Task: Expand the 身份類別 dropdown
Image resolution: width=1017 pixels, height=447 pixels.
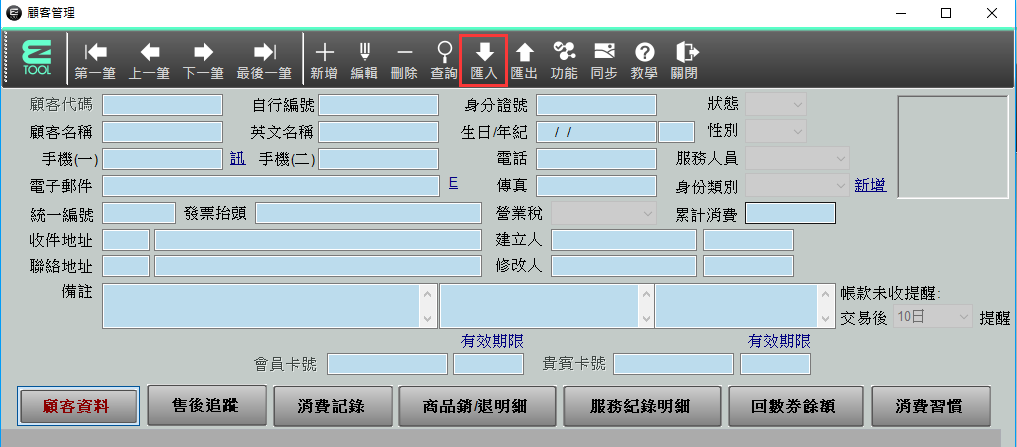Action: tap(797, 186)
